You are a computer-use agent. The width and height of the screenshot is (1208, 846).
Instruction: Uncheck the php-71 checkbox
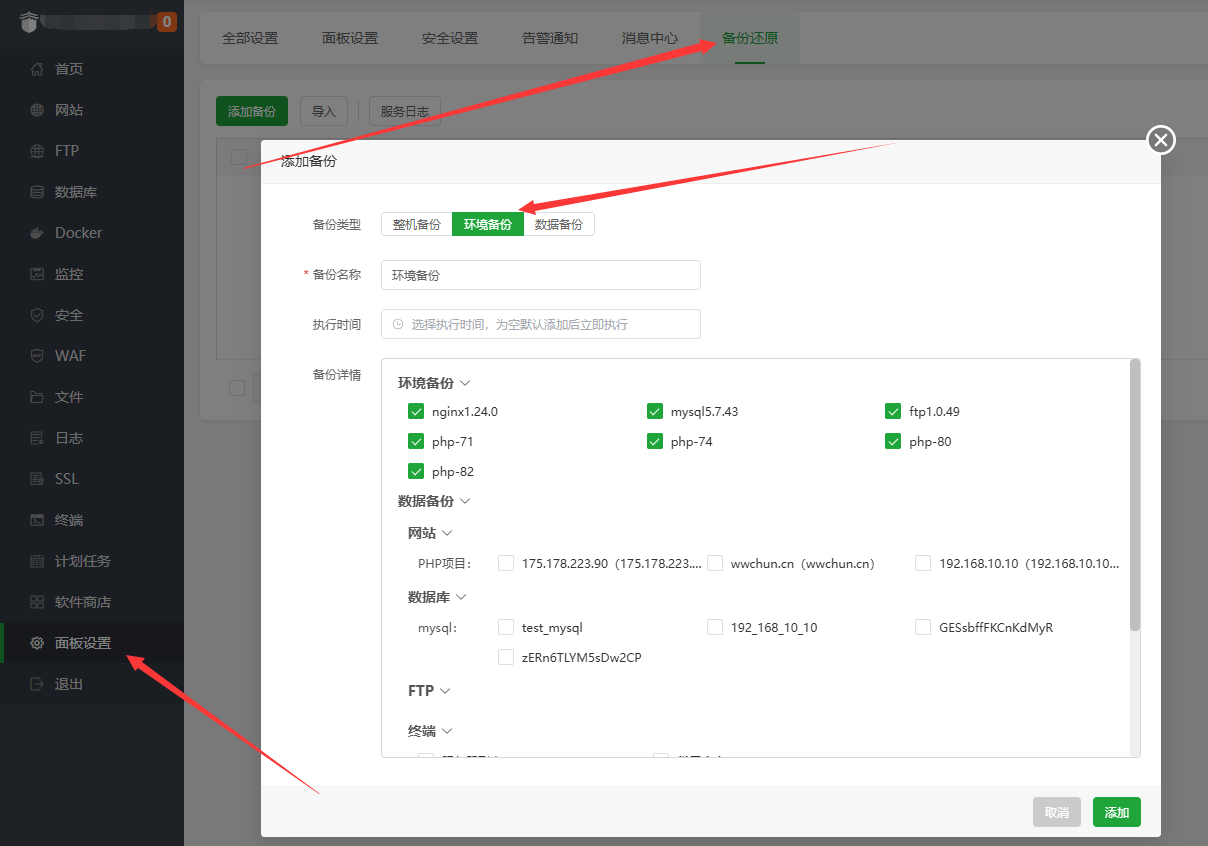(416, 441)
